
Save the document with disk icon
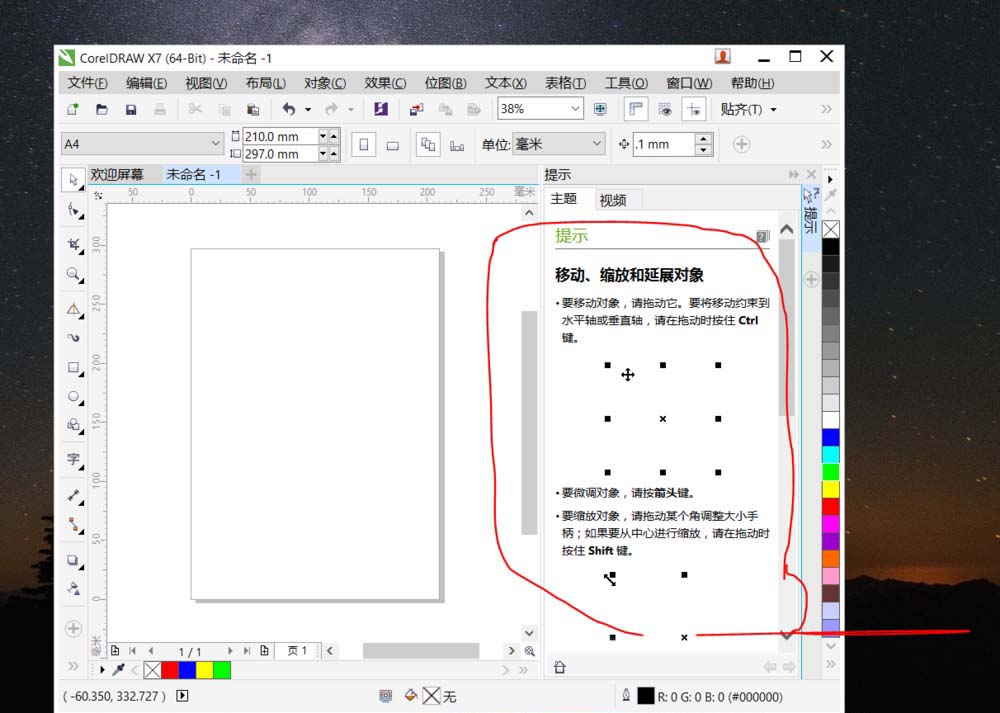pyautogui.click(x=131, y=109)
